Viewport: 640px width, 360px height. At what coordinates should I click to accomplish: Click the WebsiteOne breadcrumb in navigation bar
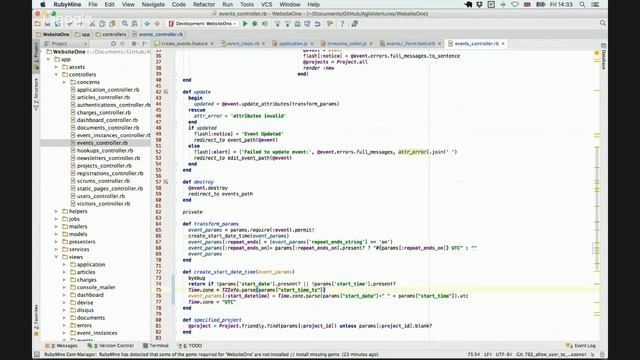(x=53, y=34)
